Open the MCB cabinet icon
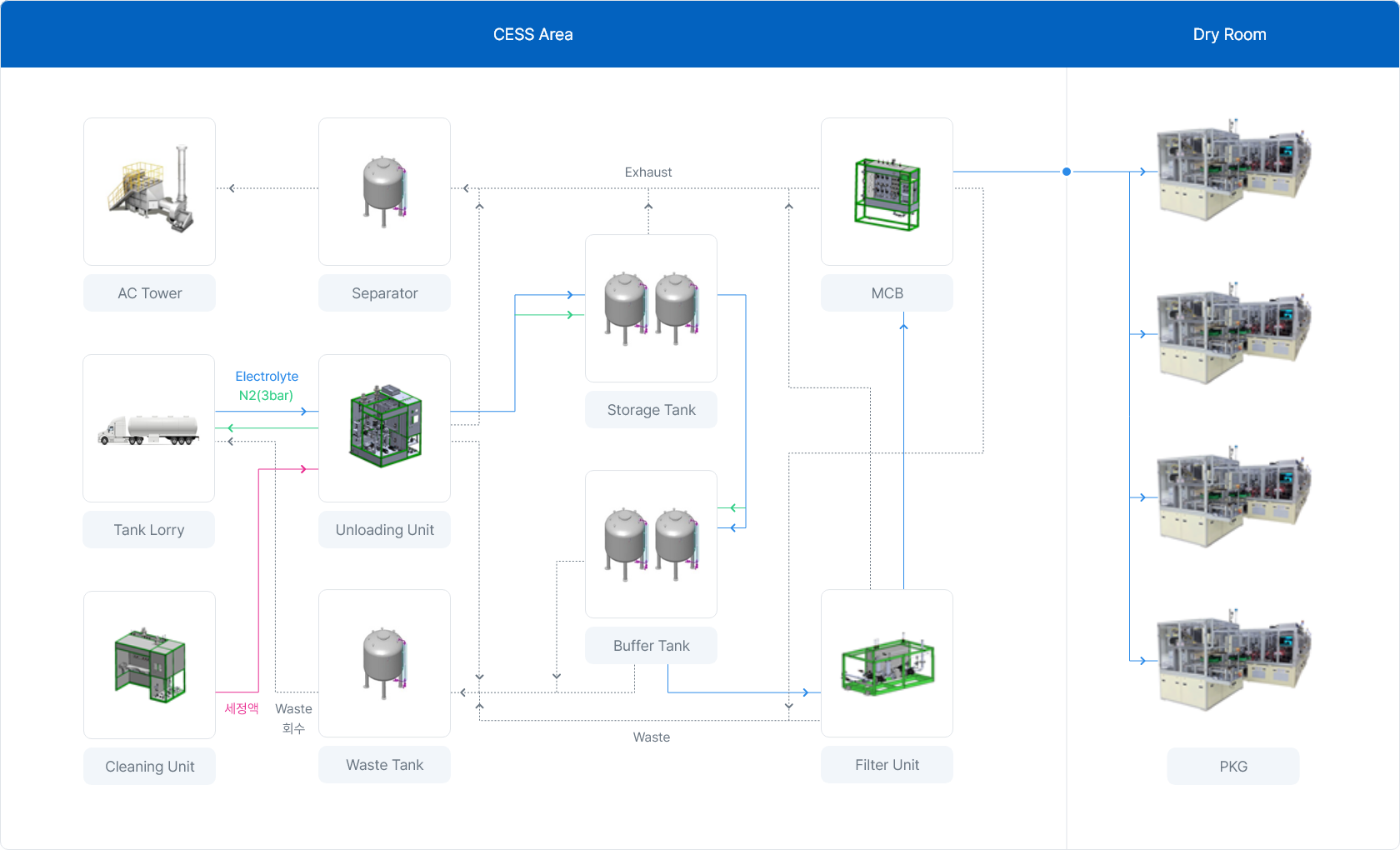1400x850 pixels. click(887, 192)
